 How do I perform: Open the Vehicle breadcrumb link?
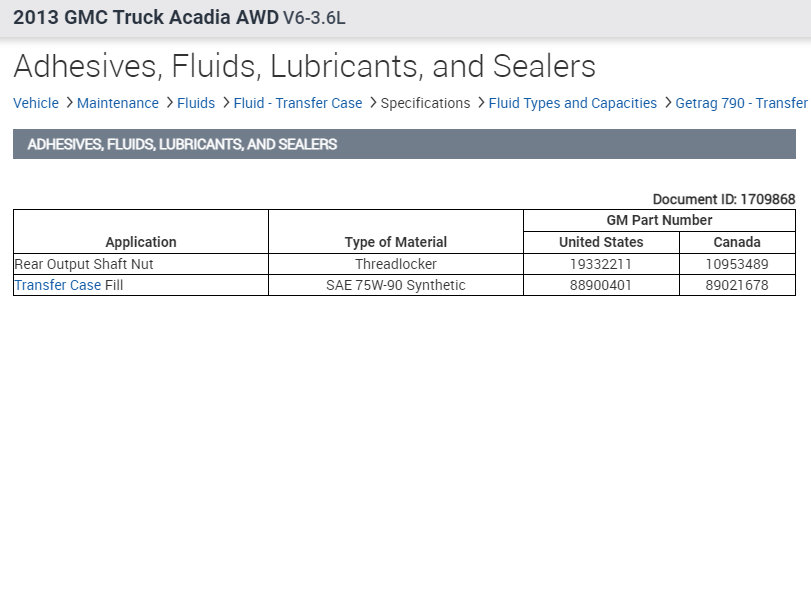click(36, 103)
